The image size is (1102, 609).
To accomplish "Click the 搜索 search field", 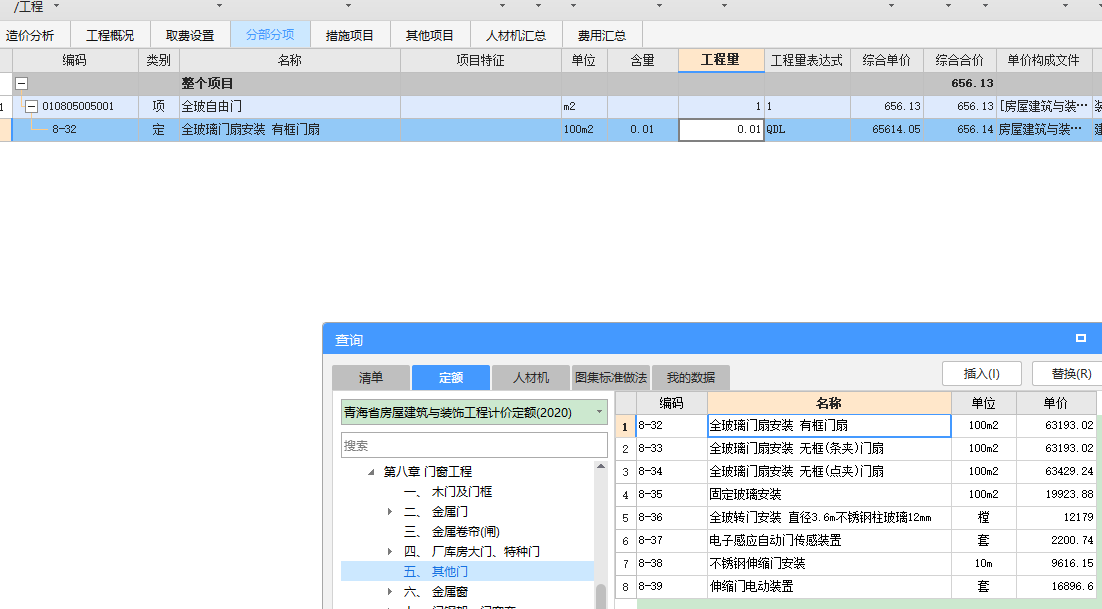I will (x=474, y=445).
